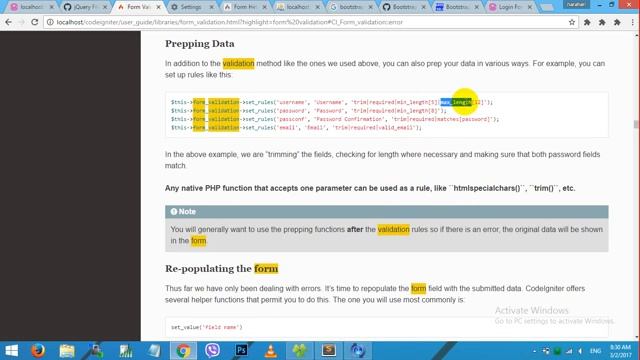Click the URL address bar
Viewport: 640px width, 360px height.
point(310,22)
